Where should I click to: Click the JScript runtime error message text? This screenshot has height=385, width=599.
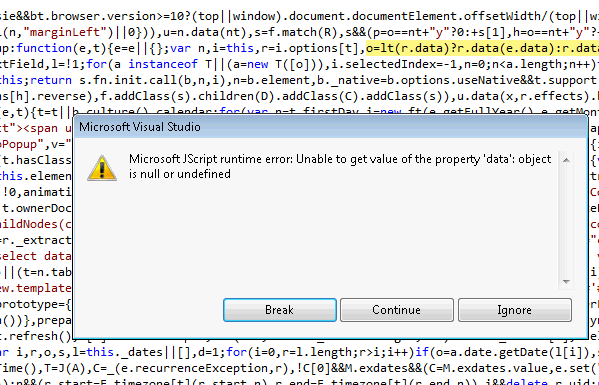click(340, 166)
